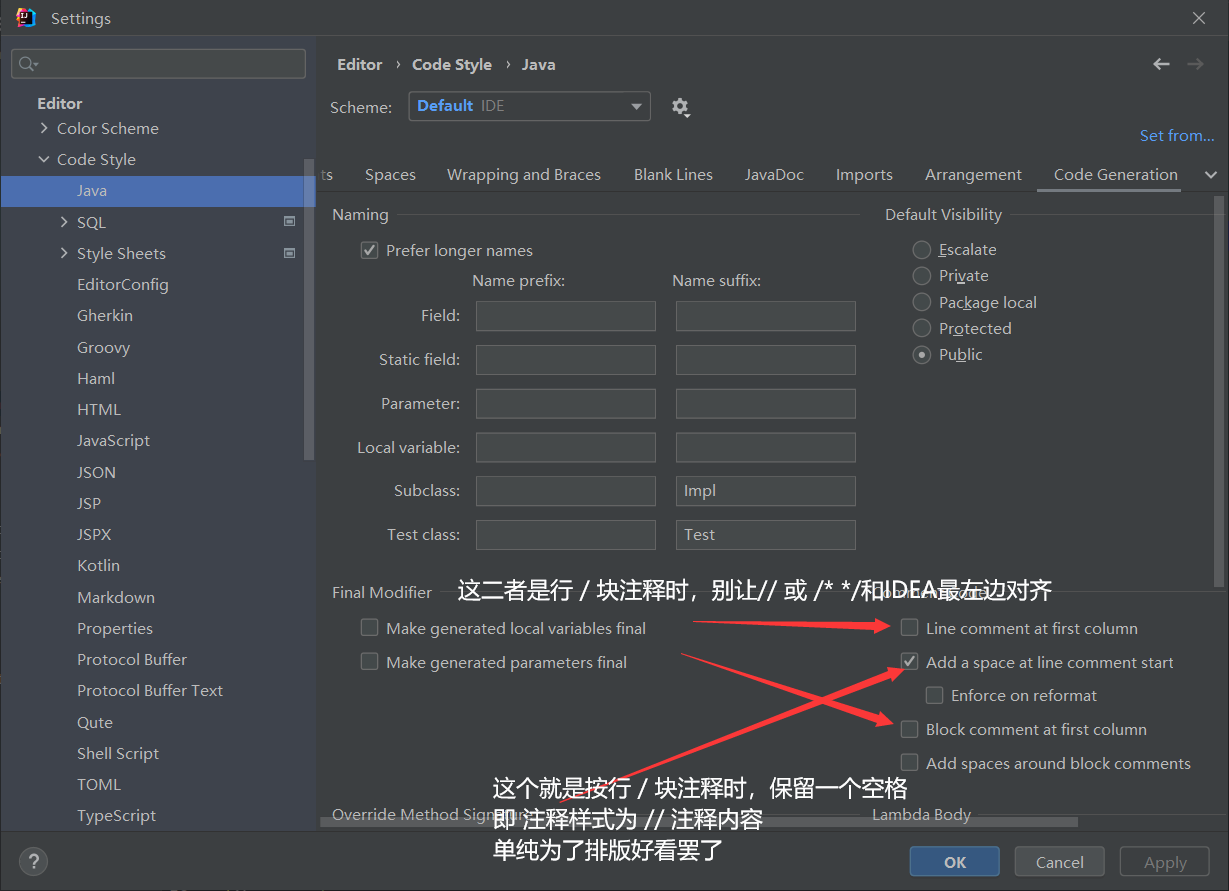Enable Line comment at first column
The image size is (1229, 891).
coord(909,628)
